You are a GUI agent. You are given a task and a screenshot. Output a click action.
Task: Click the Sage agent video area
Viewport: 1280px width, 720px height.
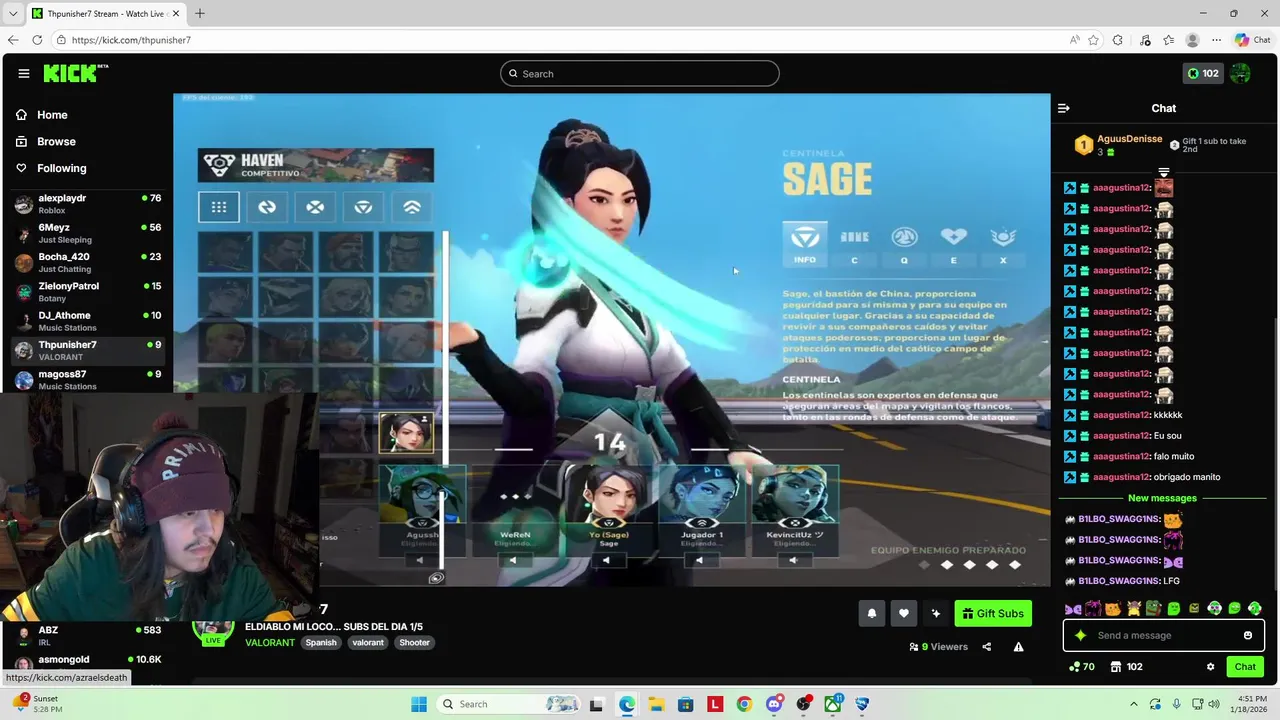click(x=611, y=339)
